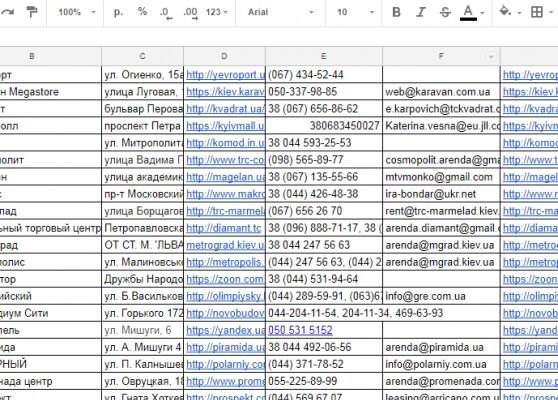This screenshot has height=400, width=558.
Task: Select cell with 38 044 593-25-53
Action: [x=324, y=143]
